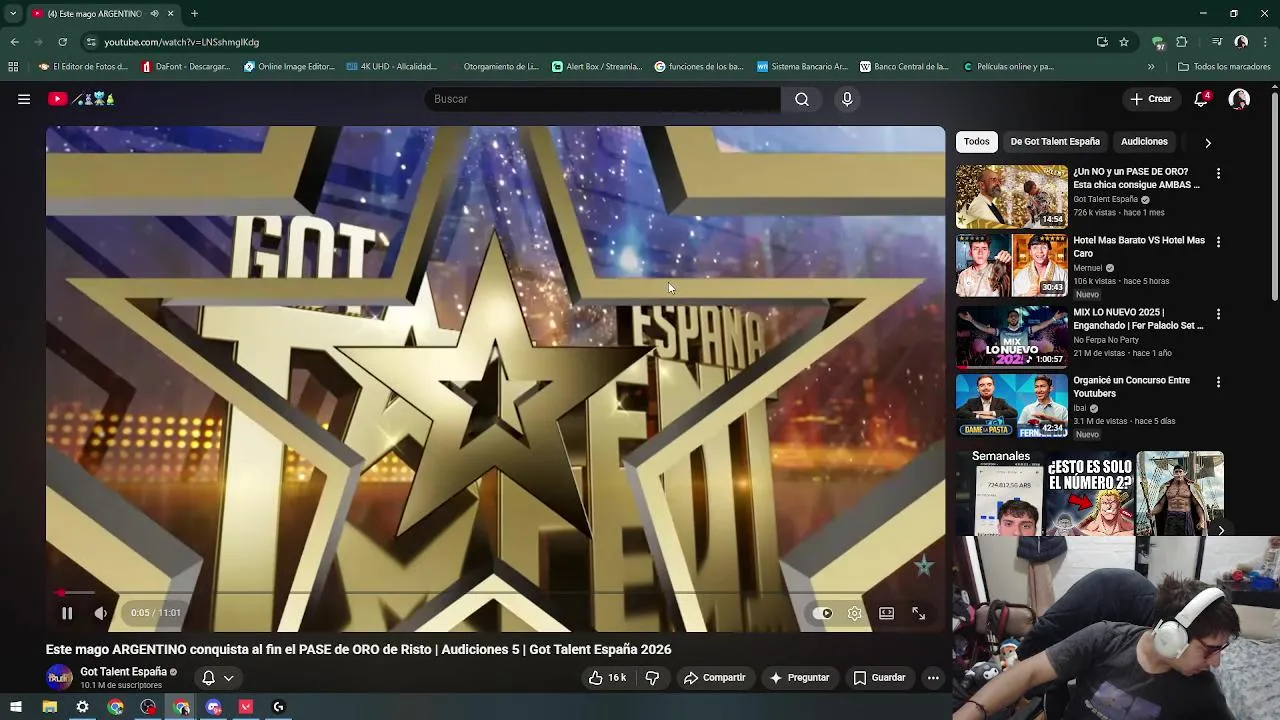Click the Ibai channel name
The image size is (1280, 720).
[x=1079, y=408]
